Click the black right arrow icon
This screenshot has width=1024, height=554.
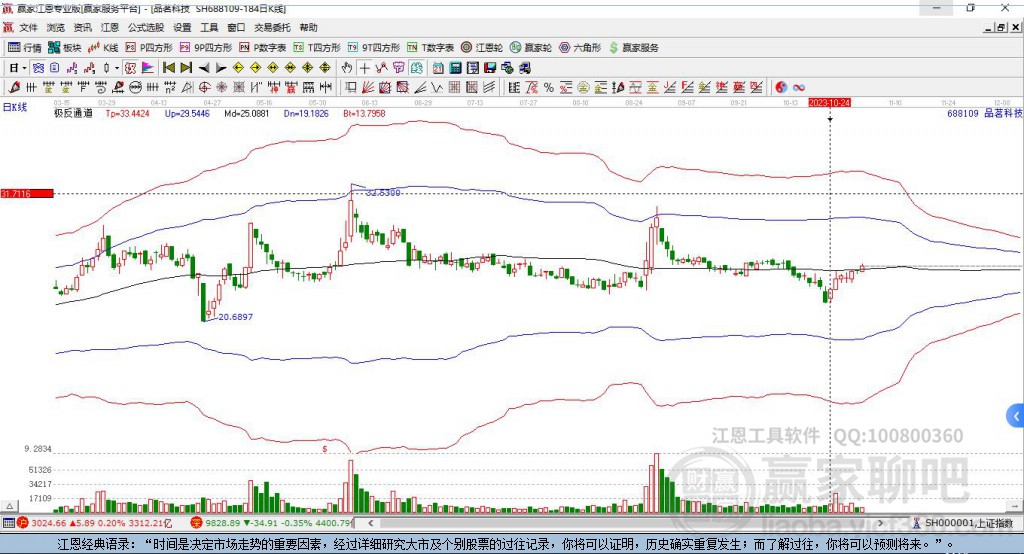[x=221, y=68]
